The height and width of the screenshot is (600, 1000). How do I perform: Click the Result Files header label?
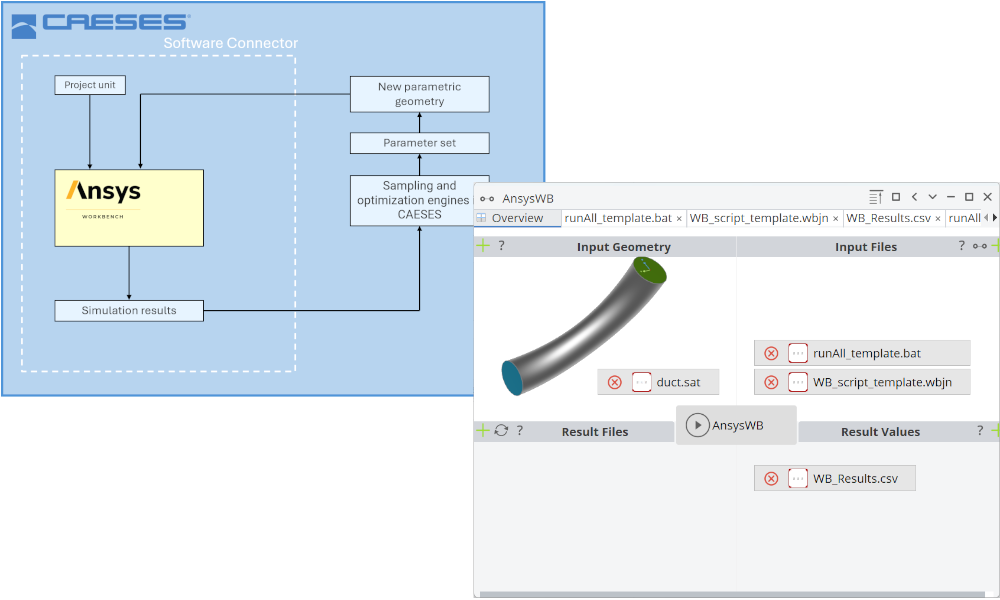(595, 432)
